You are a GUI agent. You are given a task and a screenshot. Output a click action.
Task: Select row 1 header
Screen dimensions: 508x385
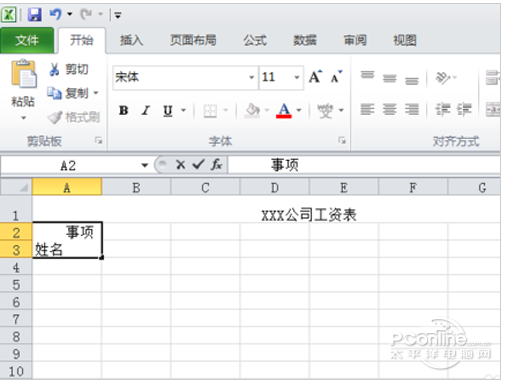click(x=16, y=210)
